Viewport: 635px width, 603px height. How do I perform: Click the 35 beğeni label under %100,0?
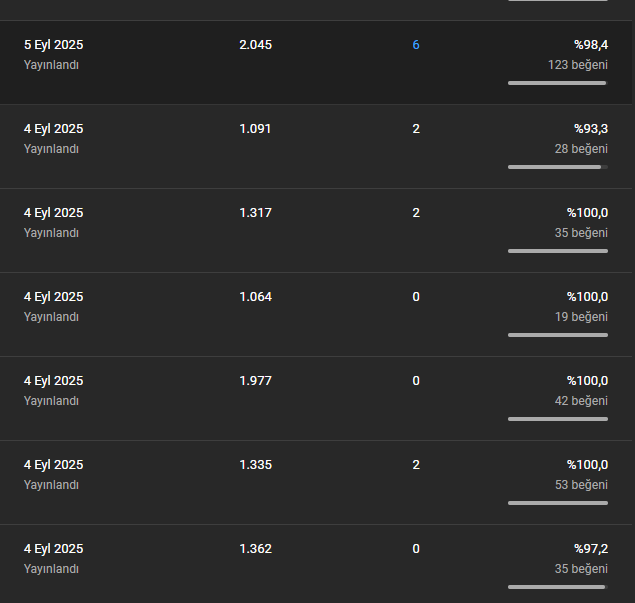581,233
